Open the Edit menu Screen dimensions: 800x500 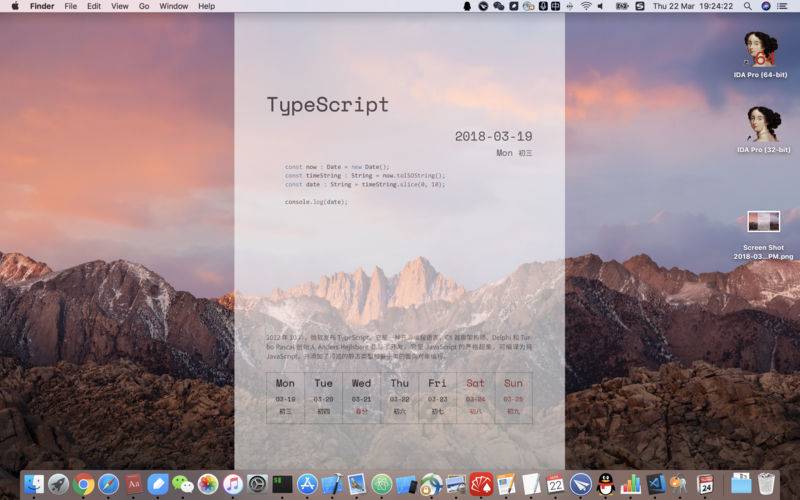[x=94, y=6]
